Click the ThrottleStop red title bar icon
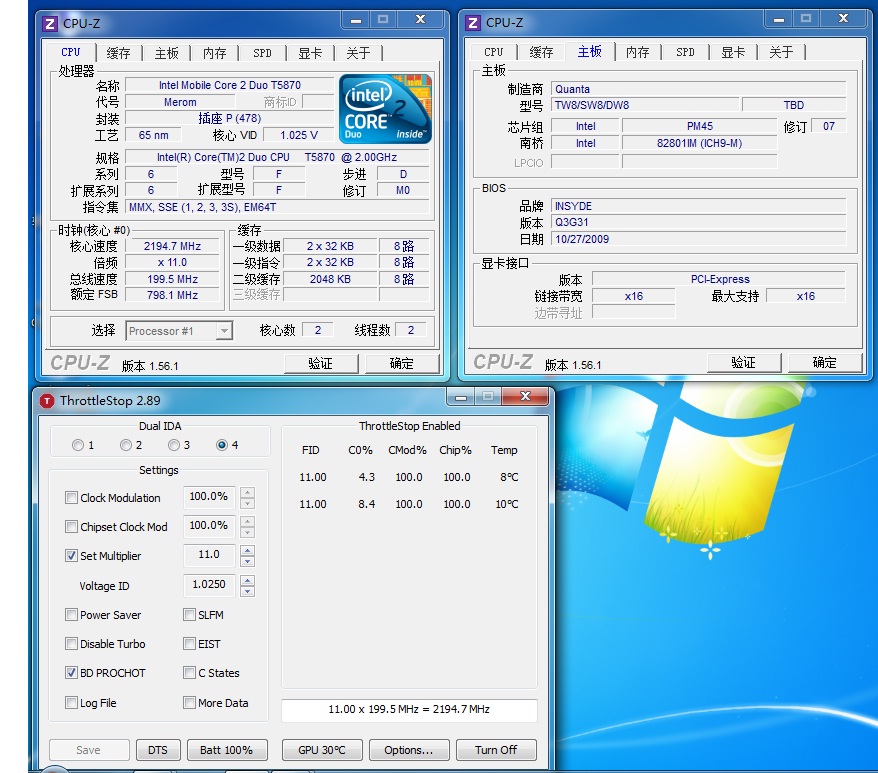 [x=47, y=401]
